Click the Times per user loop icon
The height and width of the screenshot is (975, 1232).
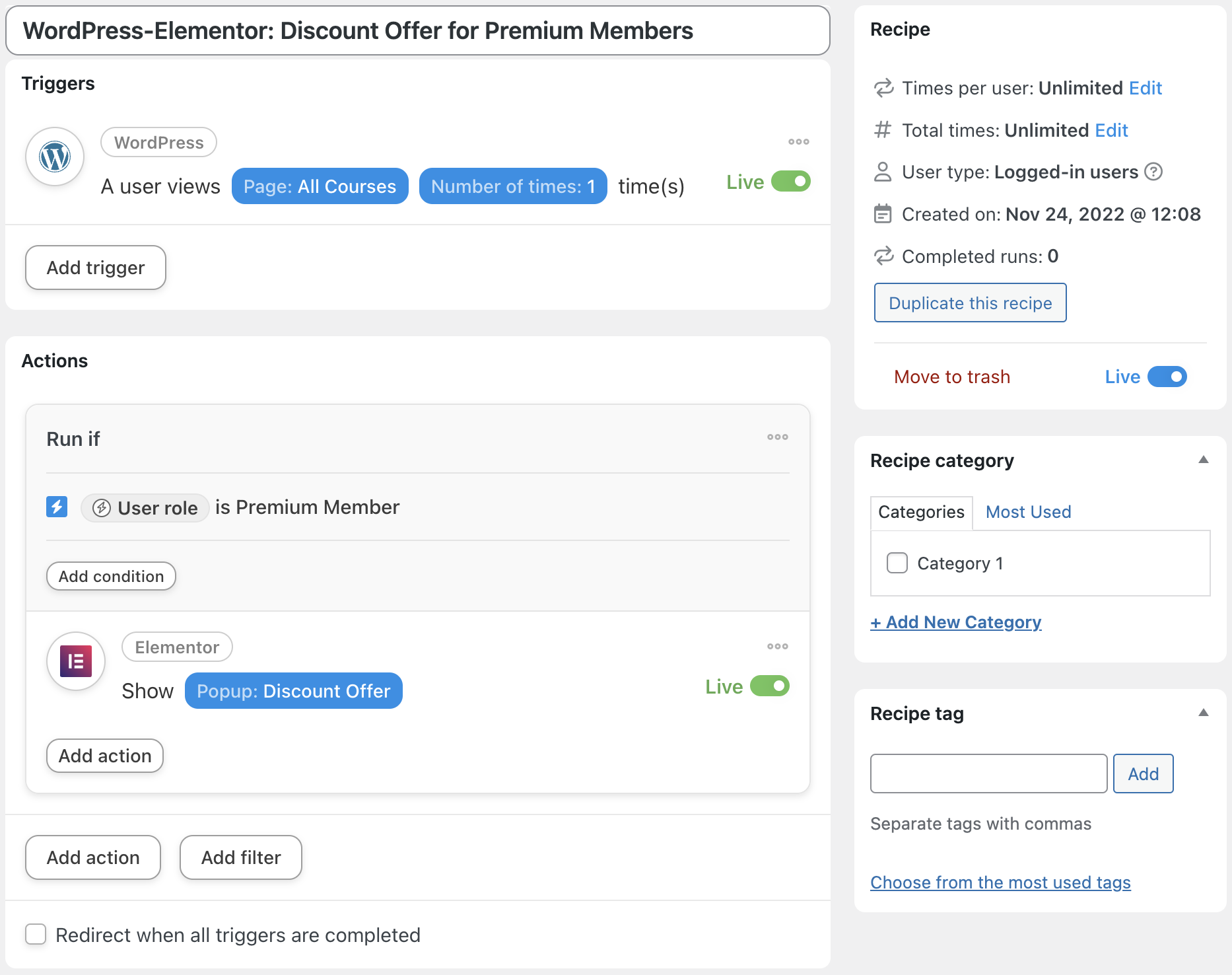[883, 88]
